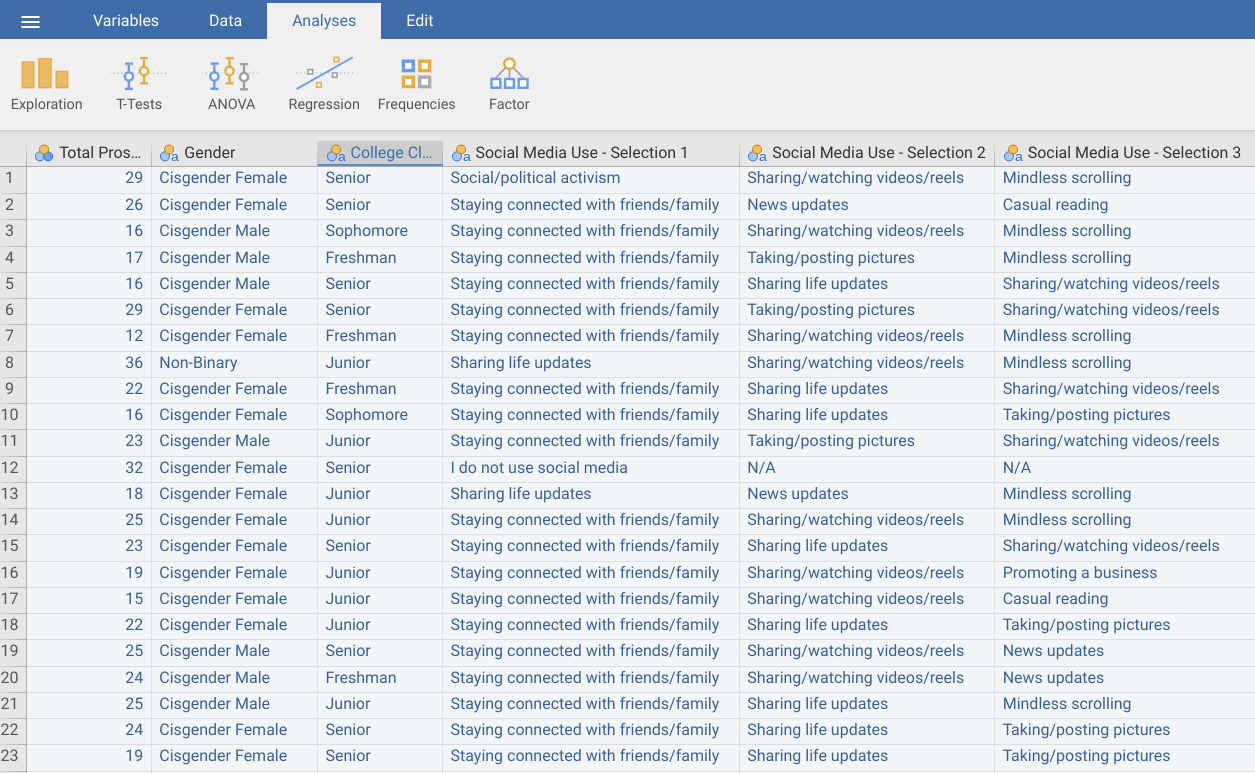Open the Regression analyses menu
The image size is (1255, 773).
[324, 84]
